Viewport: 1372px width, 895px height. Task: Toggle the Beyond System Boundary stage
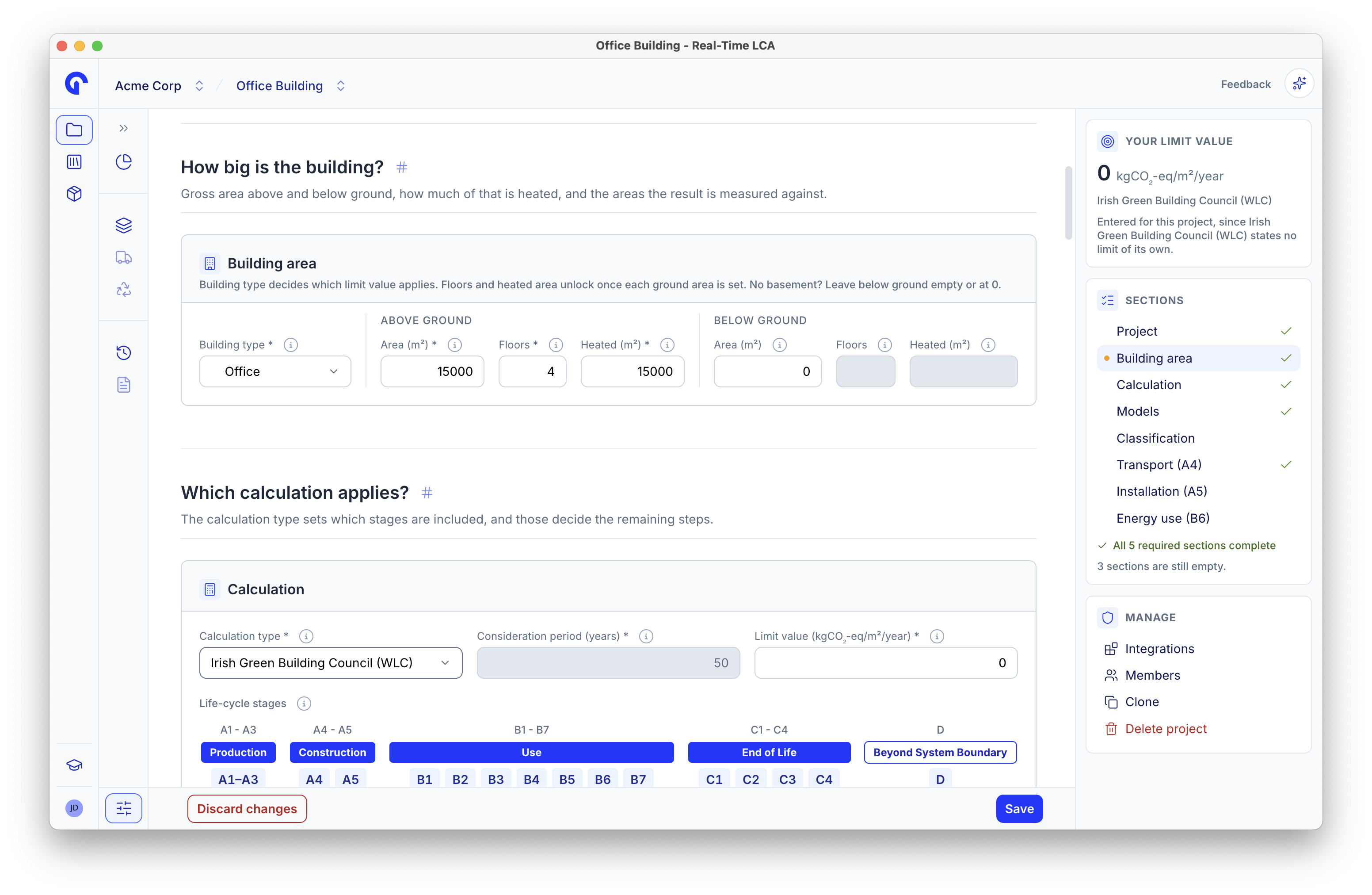tap(940, 753)
